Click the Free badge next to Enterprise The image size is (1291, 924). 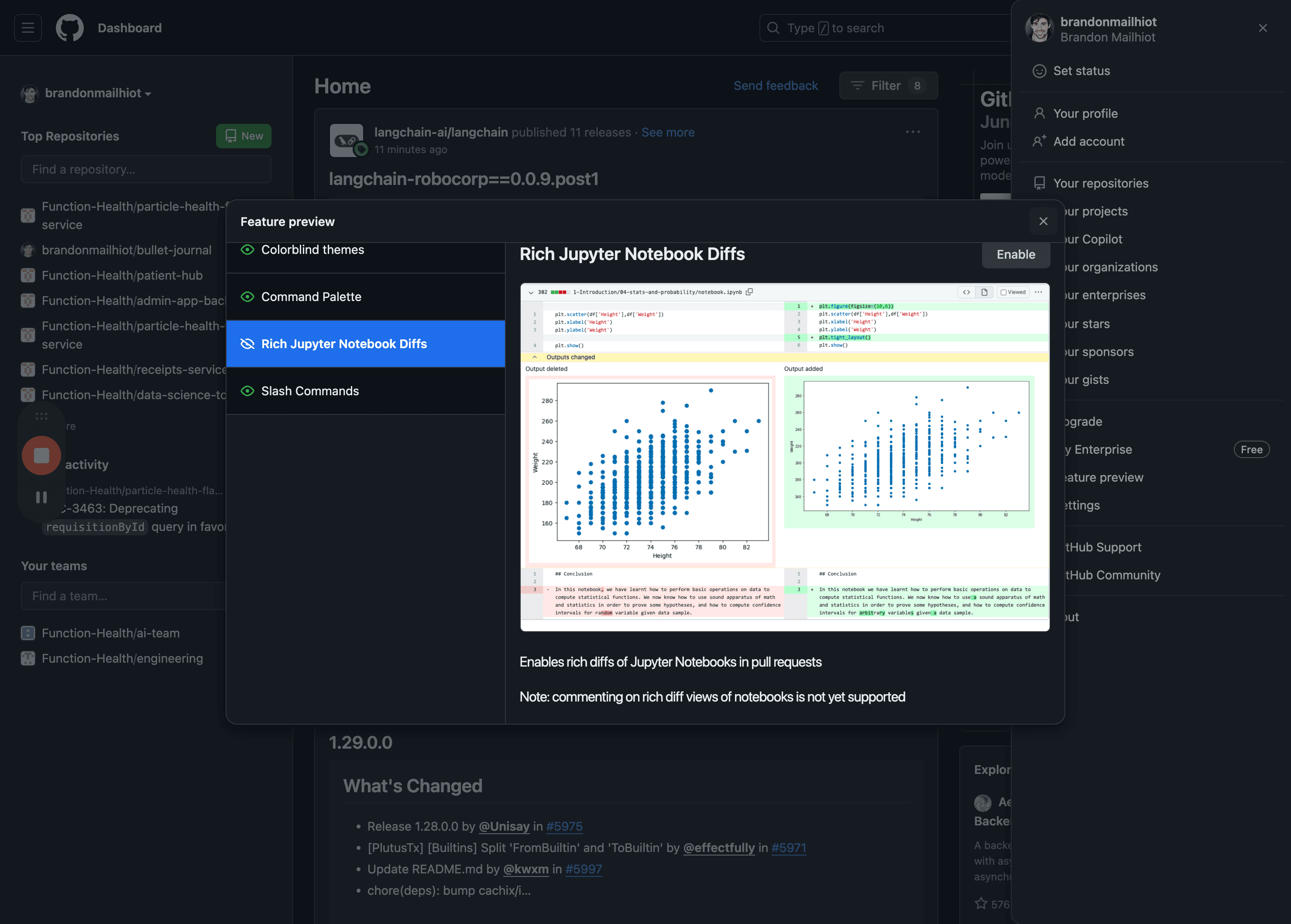coord(1252,449)
